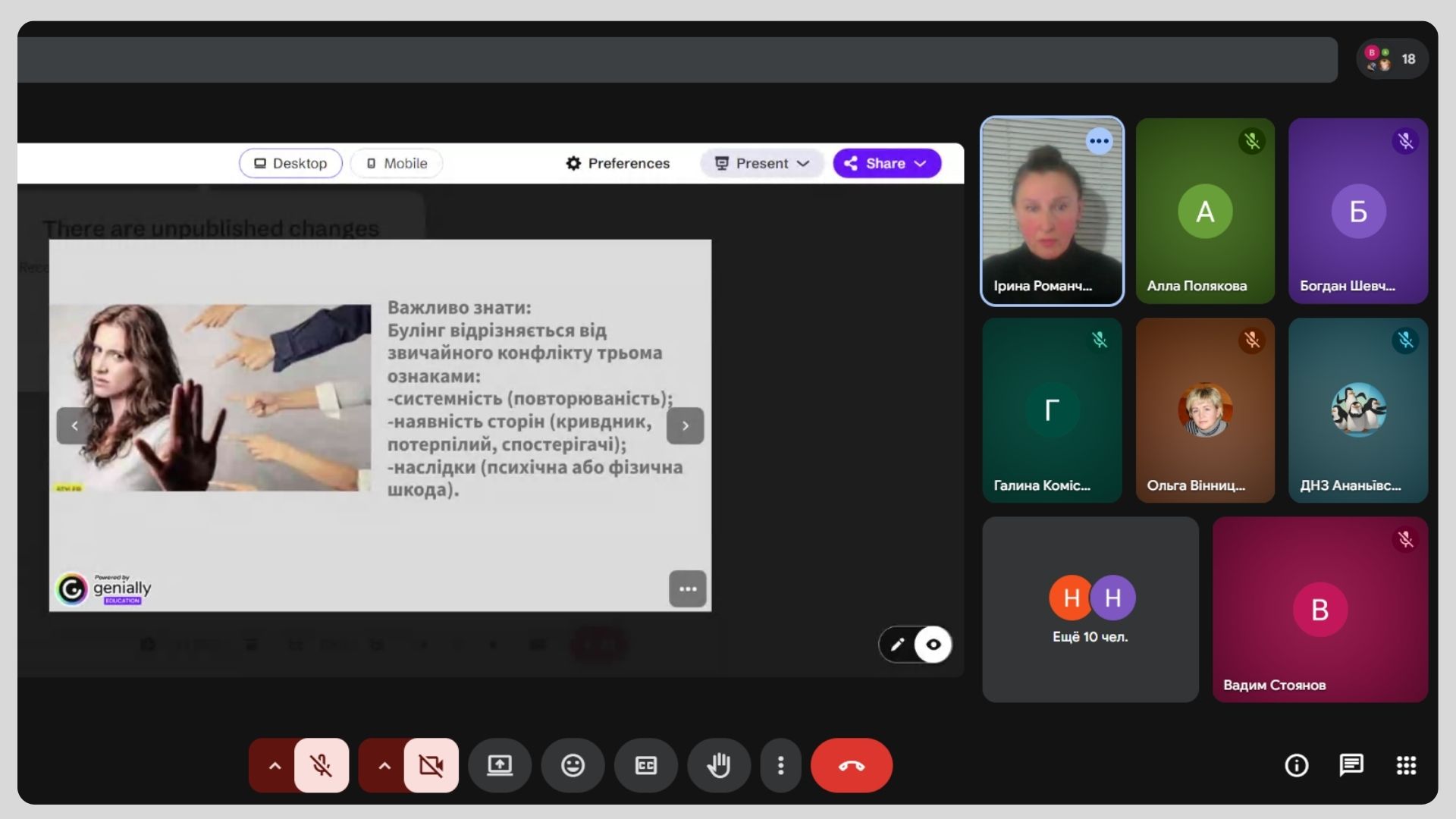This screenshot has width=1456, height=819.
Task: Toggle the camera off button
Action: pyautogui.click(x=431, y=765)
